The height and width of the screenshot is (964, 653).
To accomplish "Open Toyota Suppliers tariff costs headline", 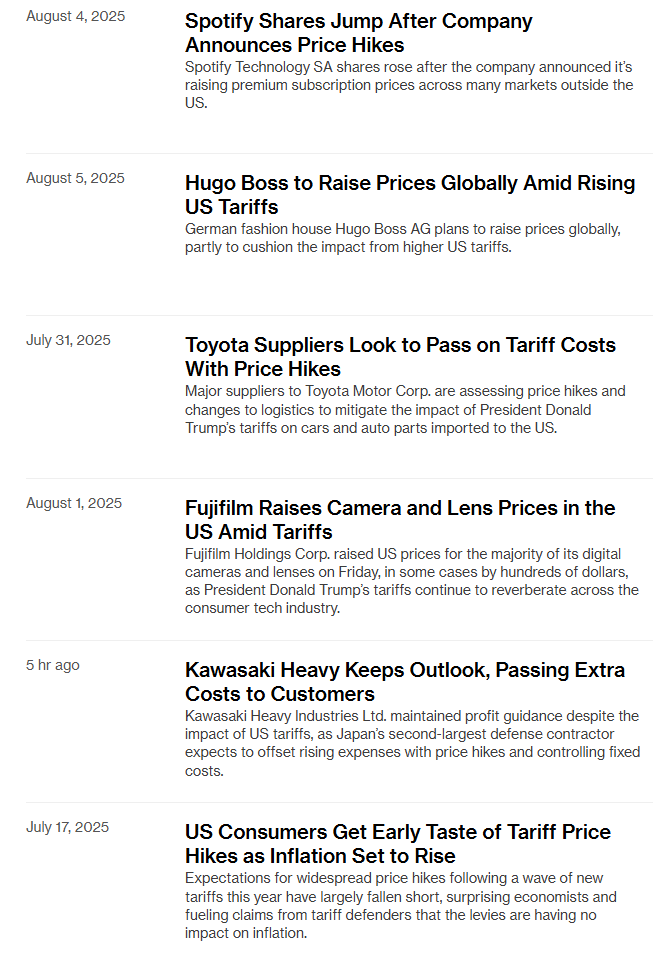I will (400, 357).
